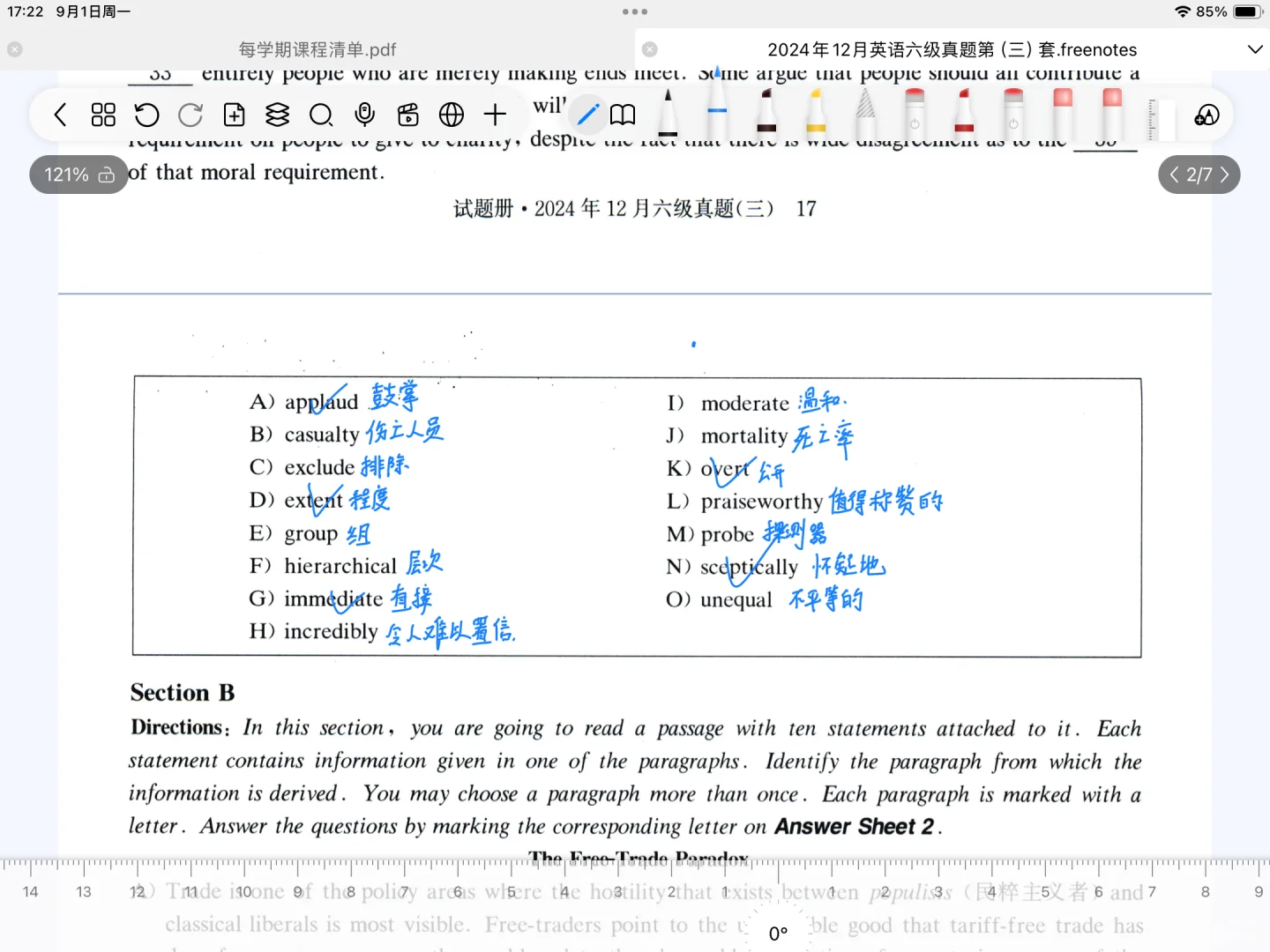Select the gray pencil tool
This screenshot has height=952, width=1270.
pos(865,113)
